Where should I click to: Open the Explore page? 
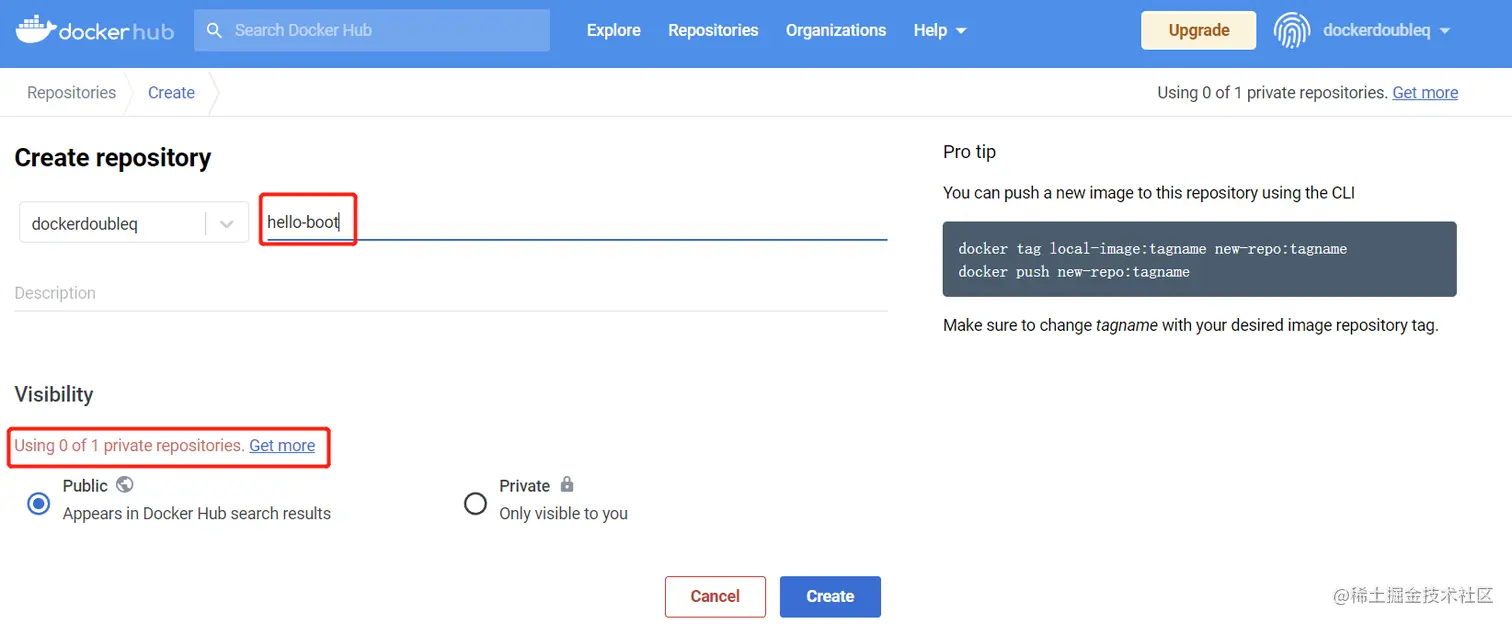614,31
